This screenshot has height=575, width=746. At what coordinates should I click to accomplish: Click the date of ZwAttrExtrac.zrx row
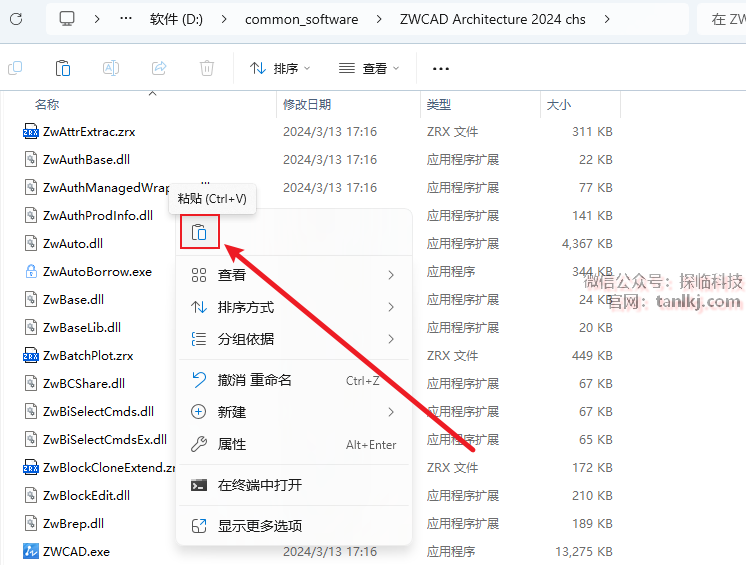pos(330,131)
